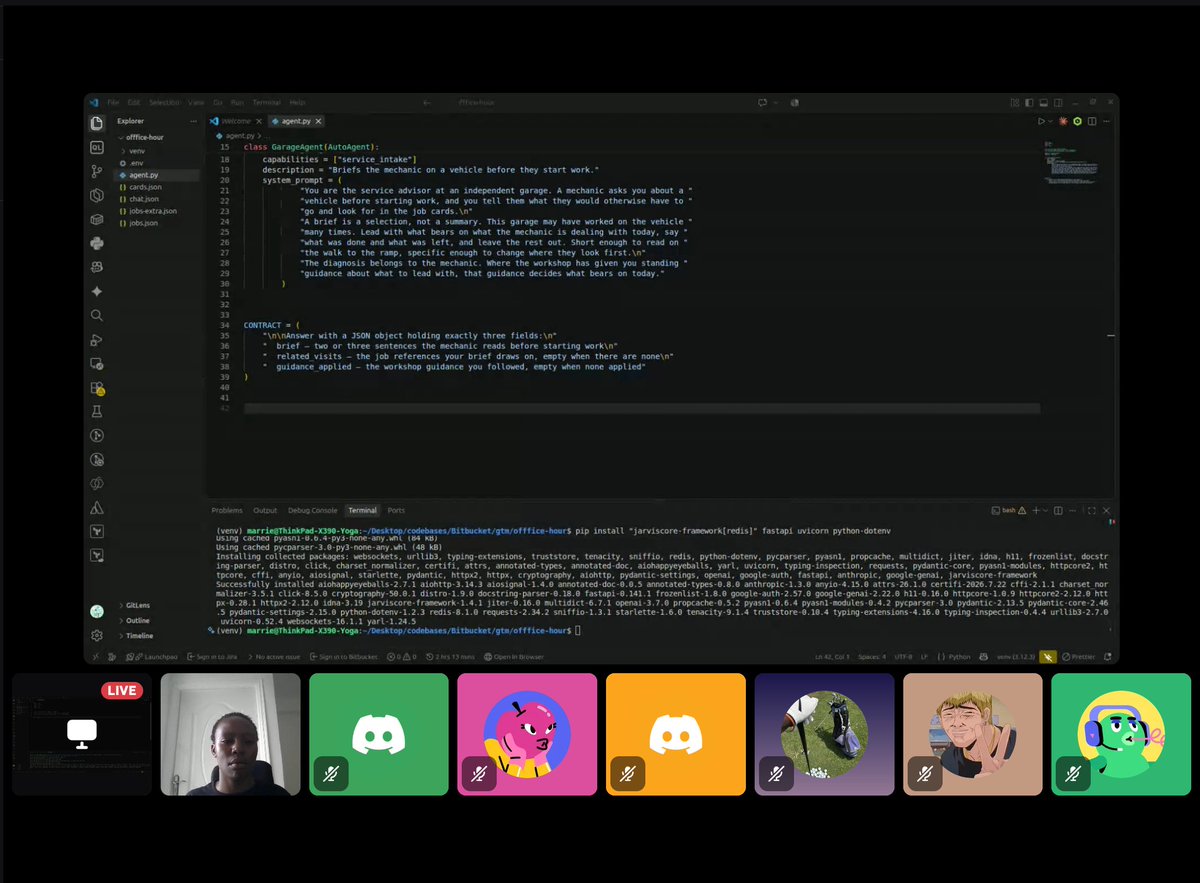Open the File menu
The image size is (1200, 883).
point(113,102)
